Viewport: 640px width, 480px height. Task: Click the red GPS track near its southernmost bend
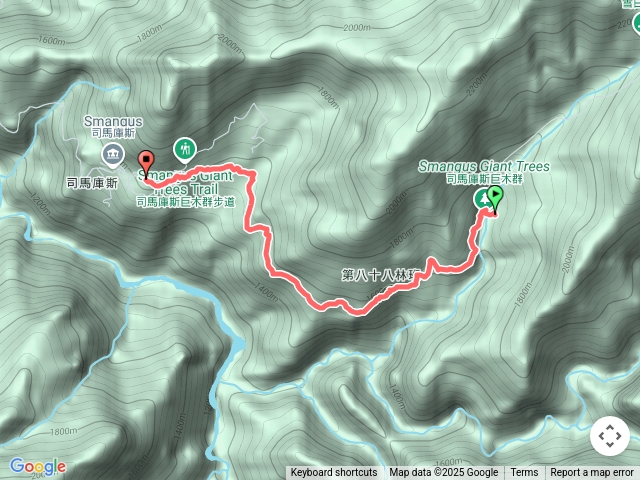[x=358, y=312]
